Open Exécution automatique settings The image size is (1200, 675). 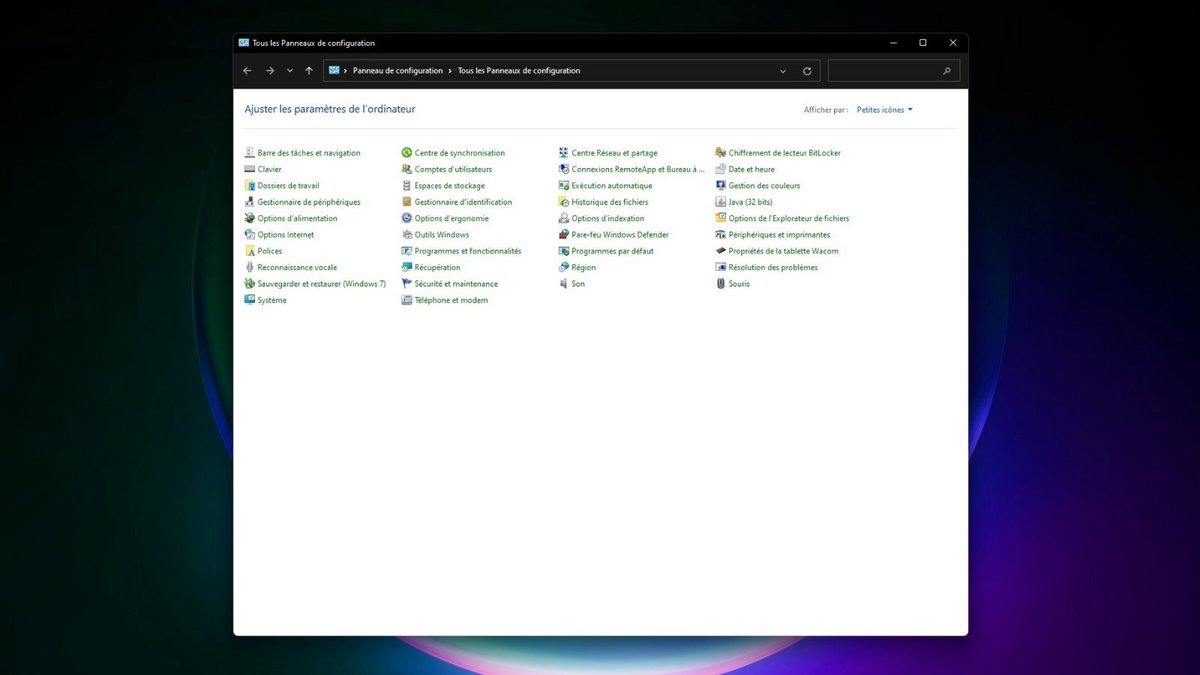(x=612, y=186)
